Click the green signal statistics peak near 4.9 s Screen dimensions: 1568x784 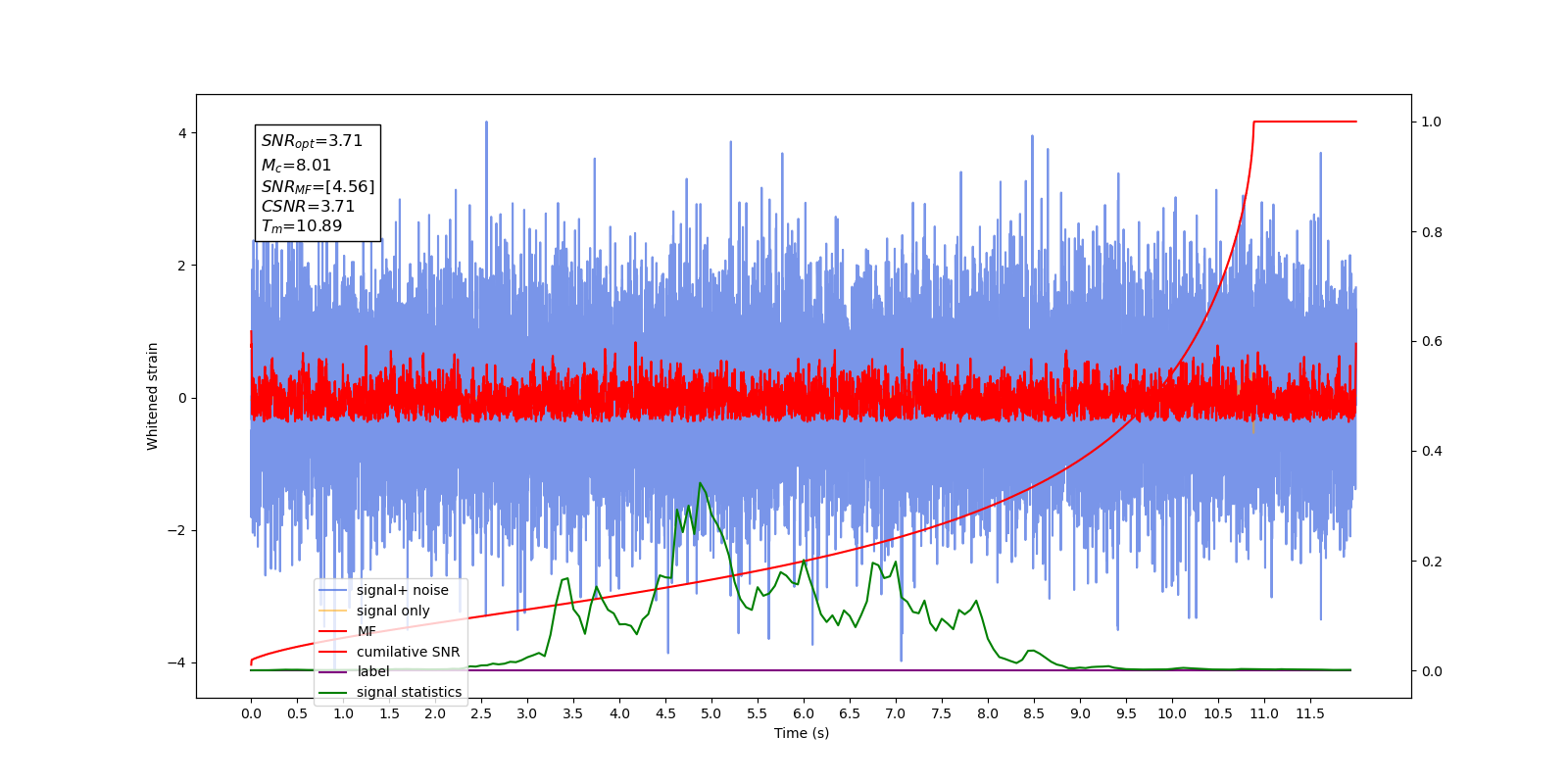pos(700,484)
